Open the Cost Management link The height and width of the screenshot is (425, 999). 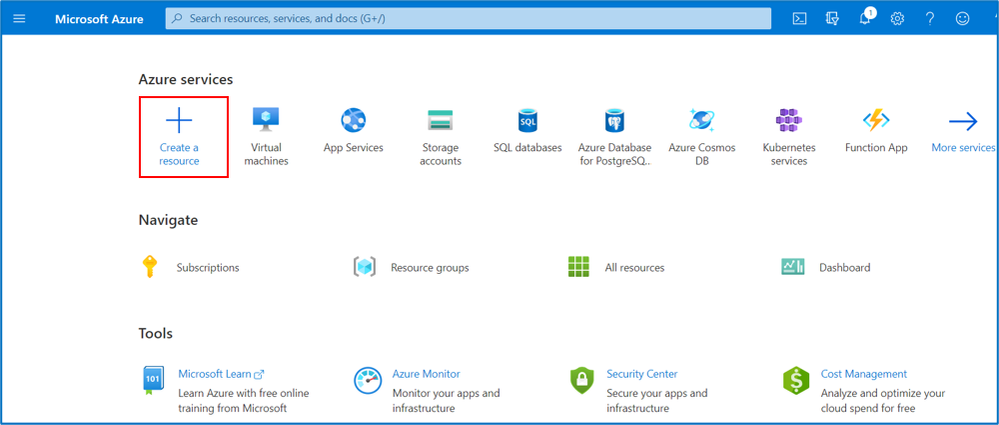[x=864, y=374]
